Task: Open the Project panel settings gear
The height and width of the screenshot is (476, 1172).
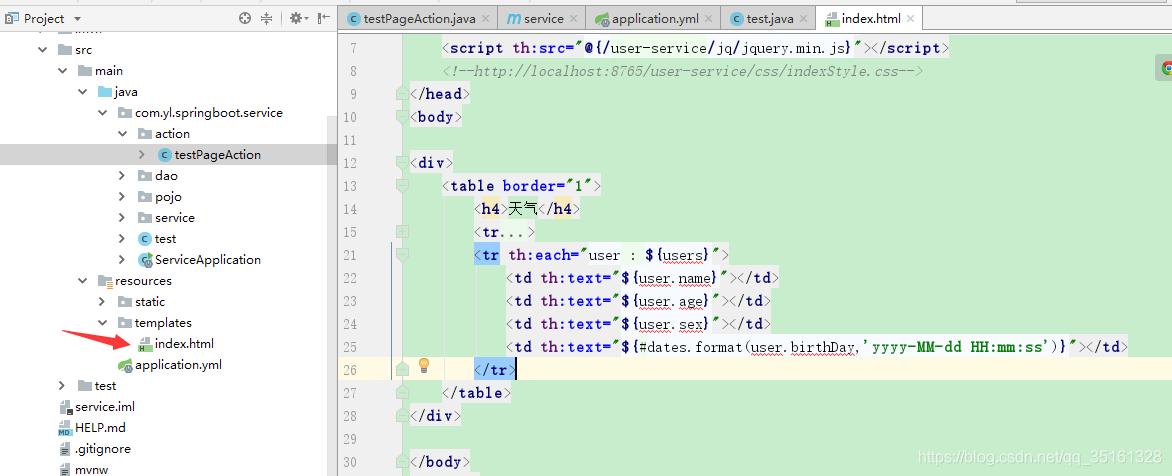Action: 296,18
